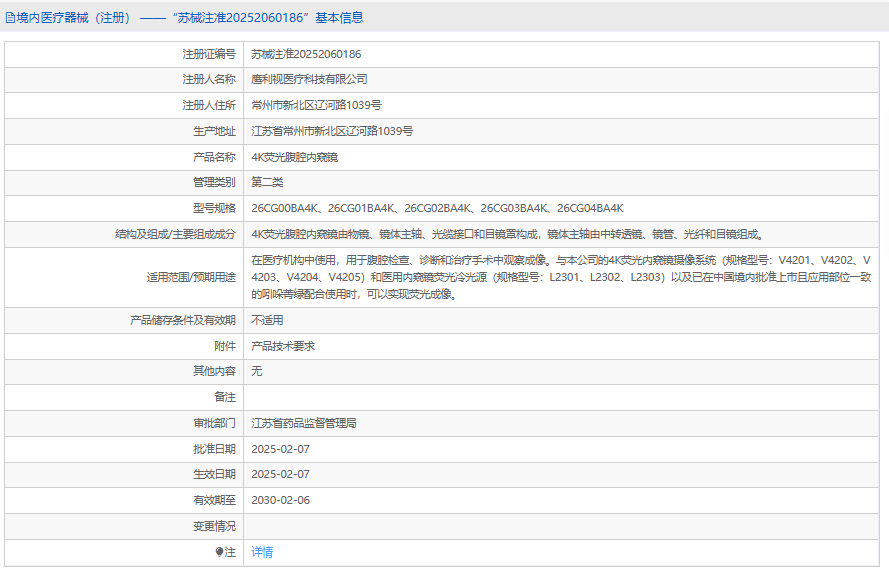Click product name 4K荧光腹腔内窥镜
Viewport: 889px width, 576px height.
[294, 158]
